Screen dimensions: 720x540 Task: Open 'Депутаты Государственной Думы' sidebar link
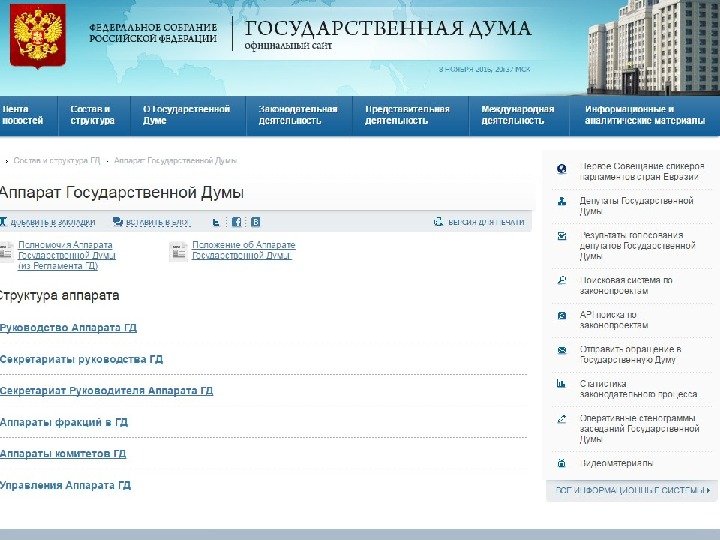point(636,206)
